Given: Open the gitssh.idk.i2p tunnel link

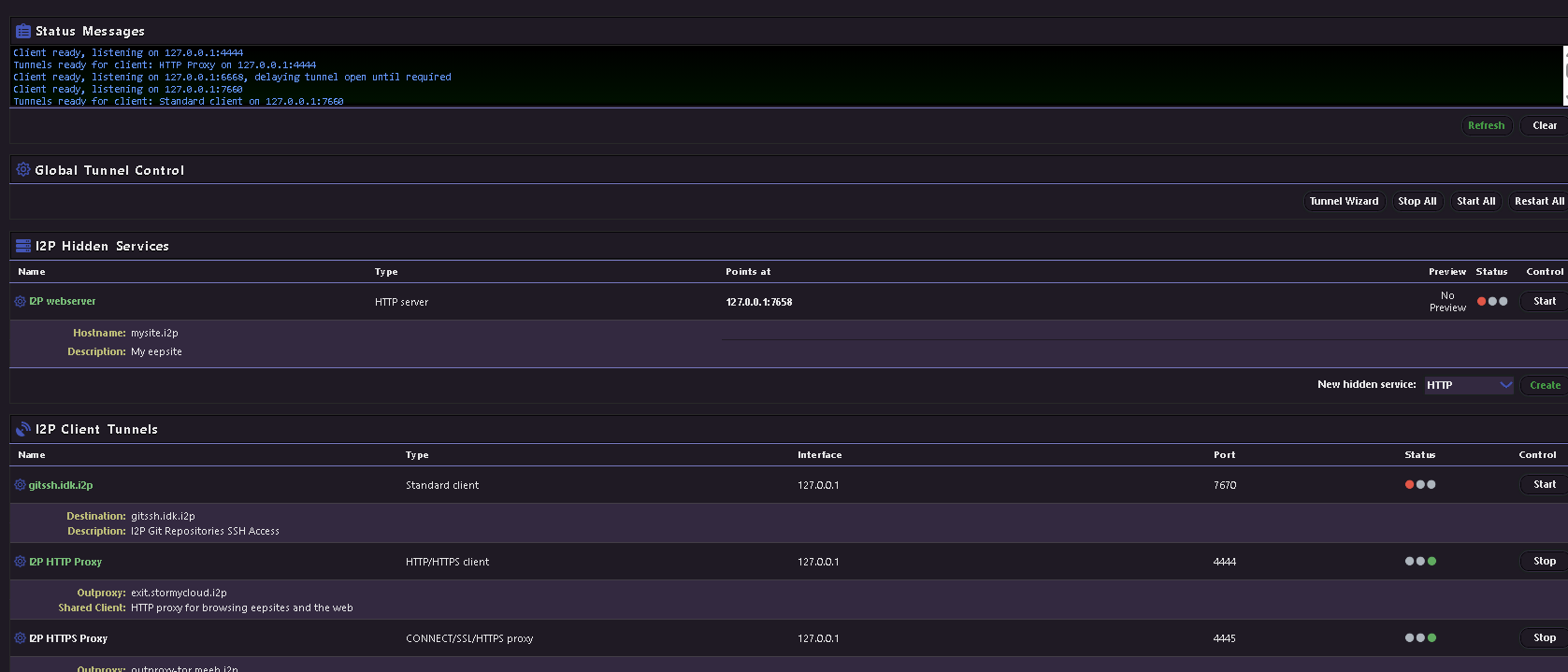Looking at the screenshot, I should click(61, 485).
